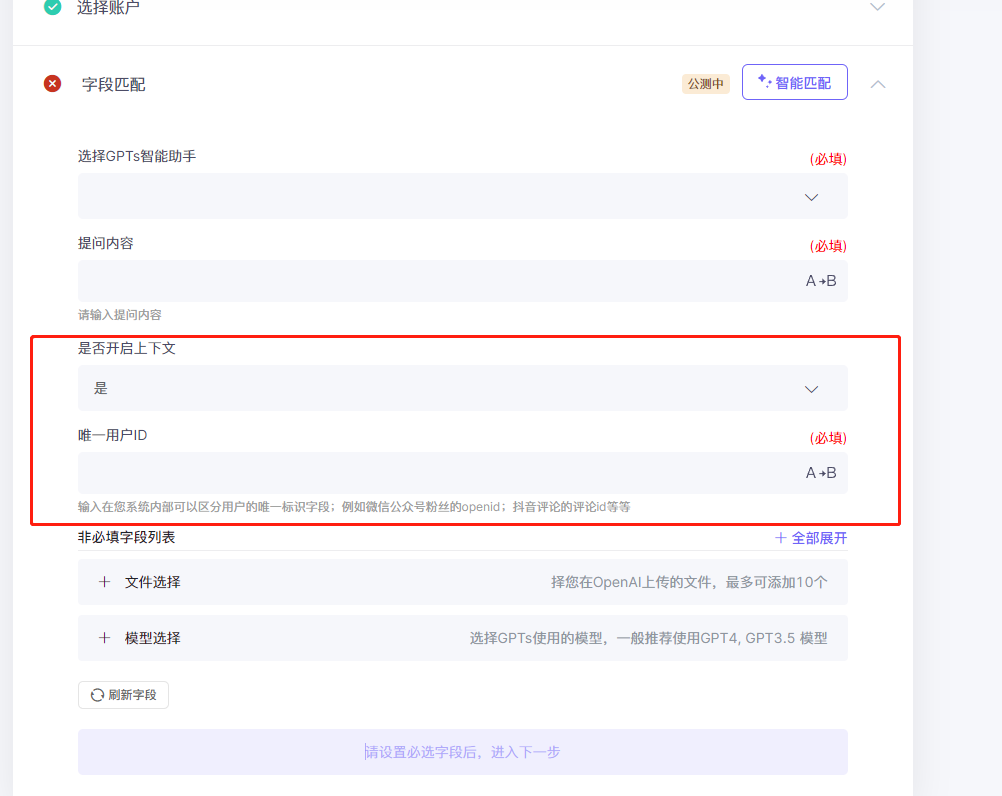
Task: Click the chevron arrow of 是否开启上下文
Action: (811, 389)
